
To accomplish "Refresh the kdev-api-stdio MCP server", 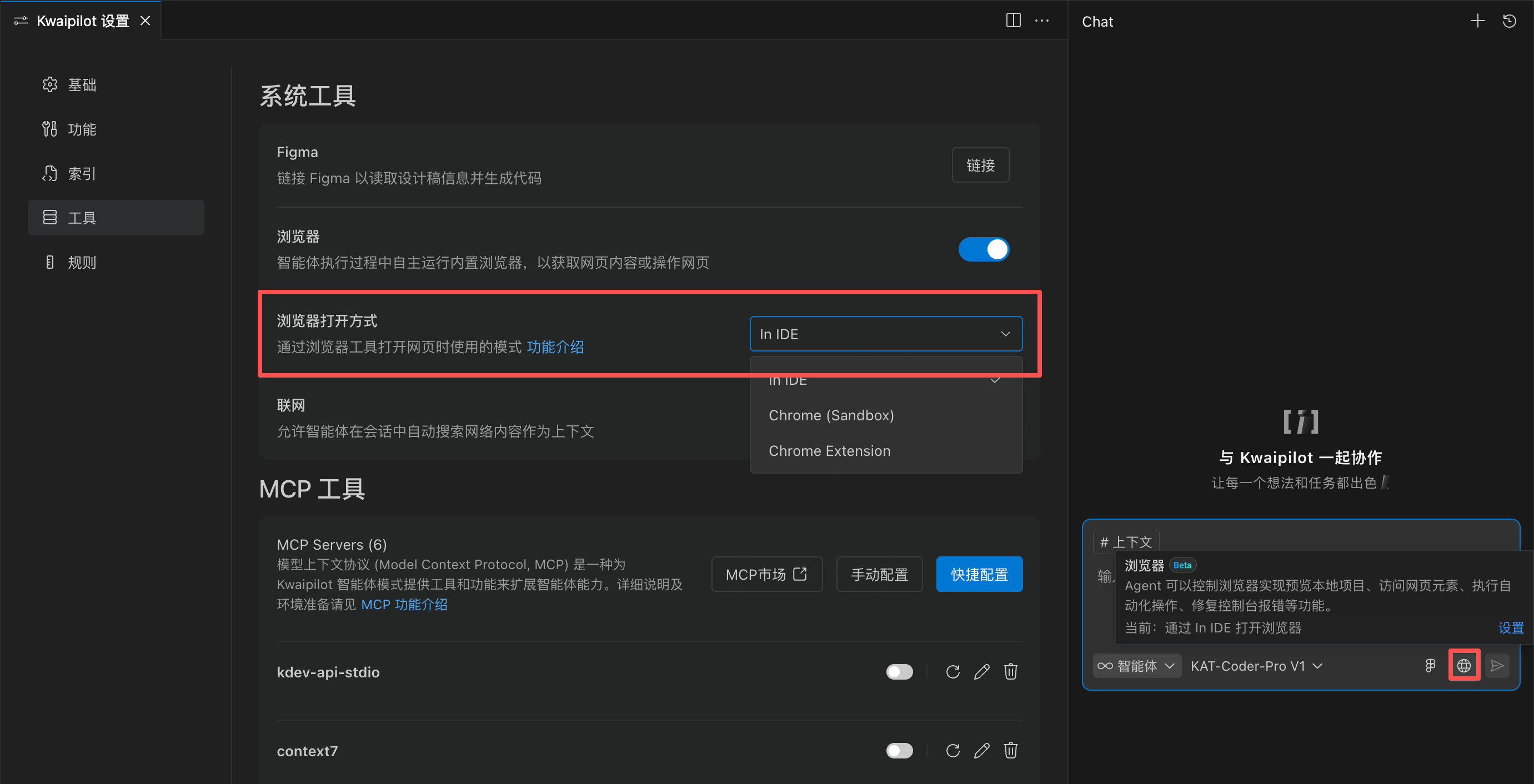I will coord(953,672).
